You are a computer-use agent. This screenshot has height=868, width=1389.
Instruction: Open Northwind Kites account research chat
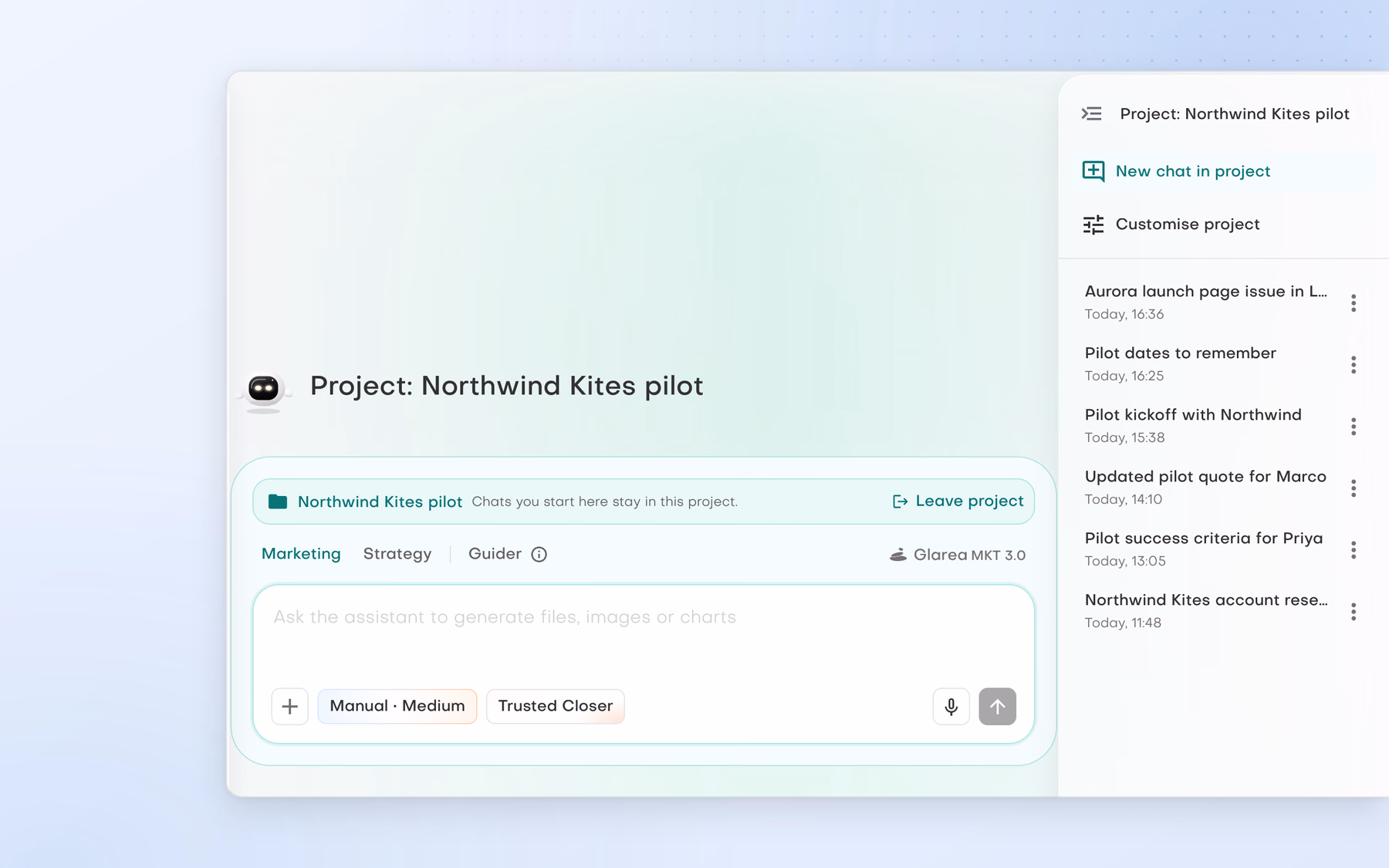pyautogui.click(x=1206, y=611)
